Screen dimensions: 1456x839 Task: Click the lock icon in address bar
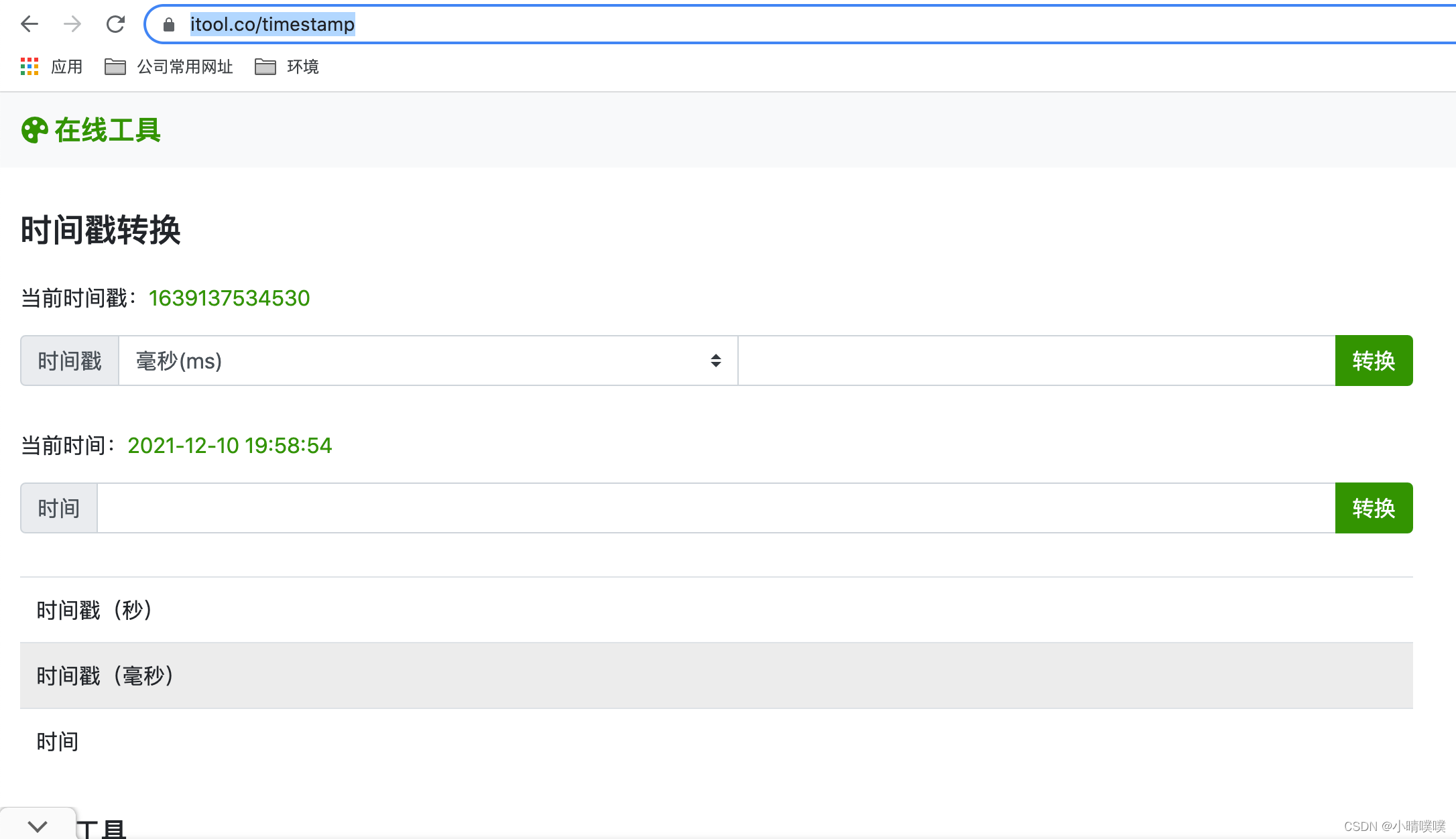tap(169, 25)
